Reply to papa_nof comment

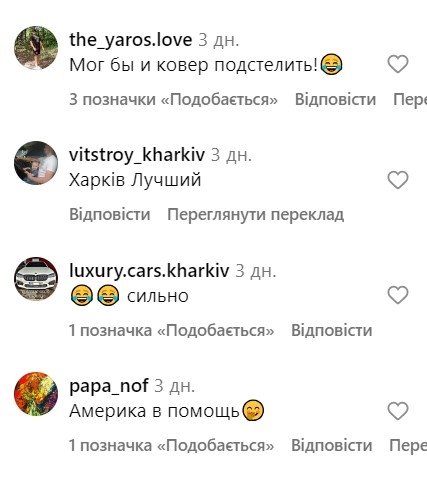332,445
